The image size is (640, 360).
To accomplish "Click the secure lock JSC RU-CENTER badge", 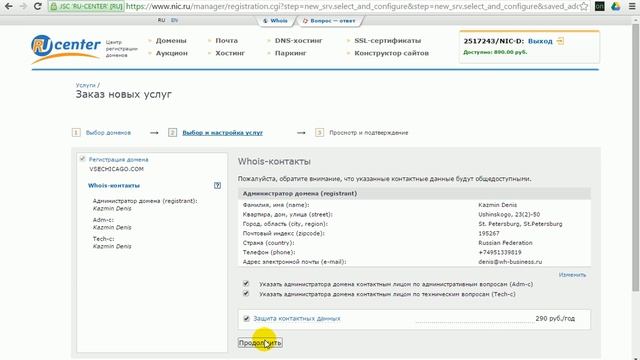I will (x=87, y=7).
